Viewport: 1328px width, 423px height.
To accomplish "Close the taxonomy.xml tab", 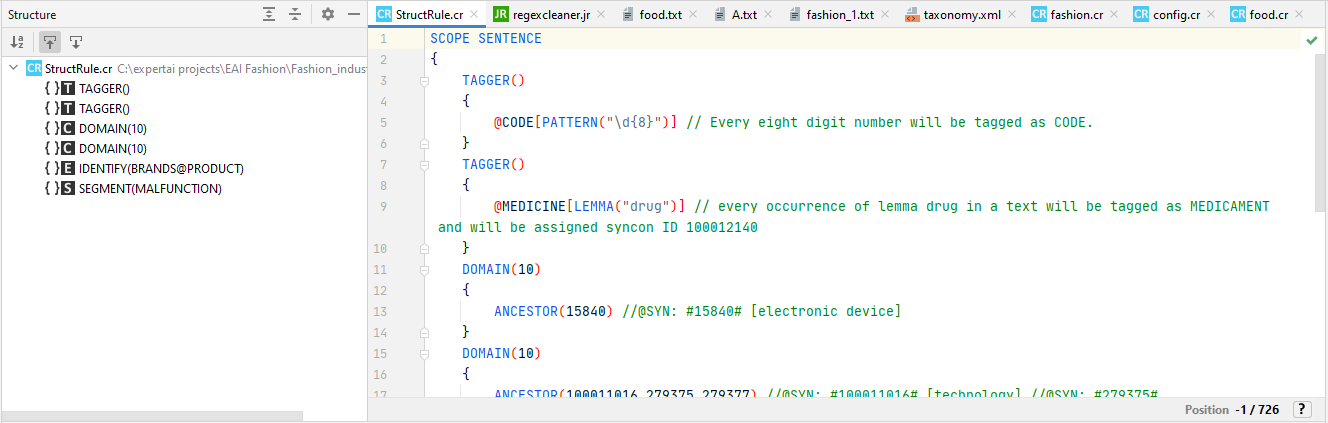I will [1012, 15].
